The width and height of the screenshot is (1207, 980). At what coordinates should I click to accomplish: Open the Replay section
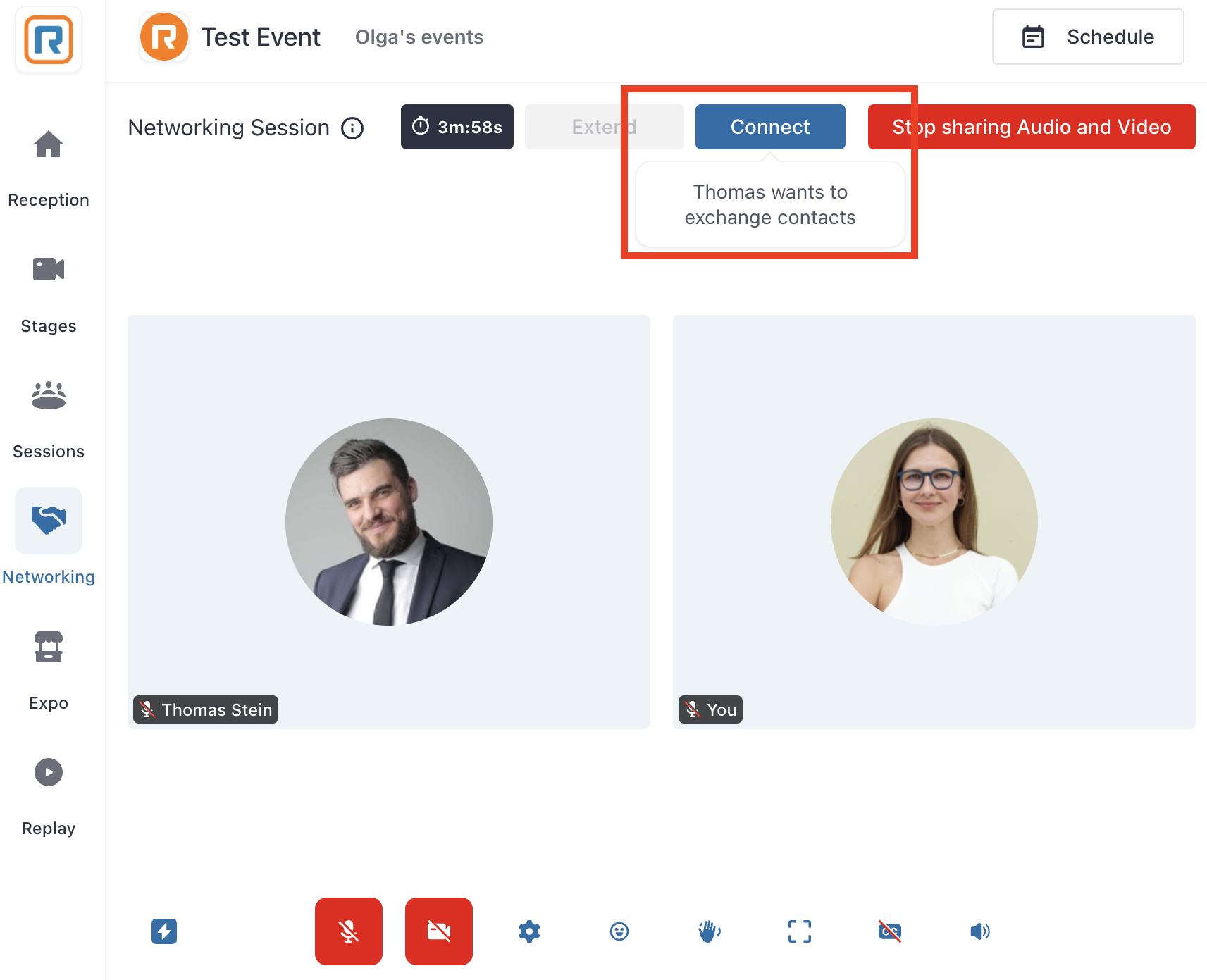point(49,798)
